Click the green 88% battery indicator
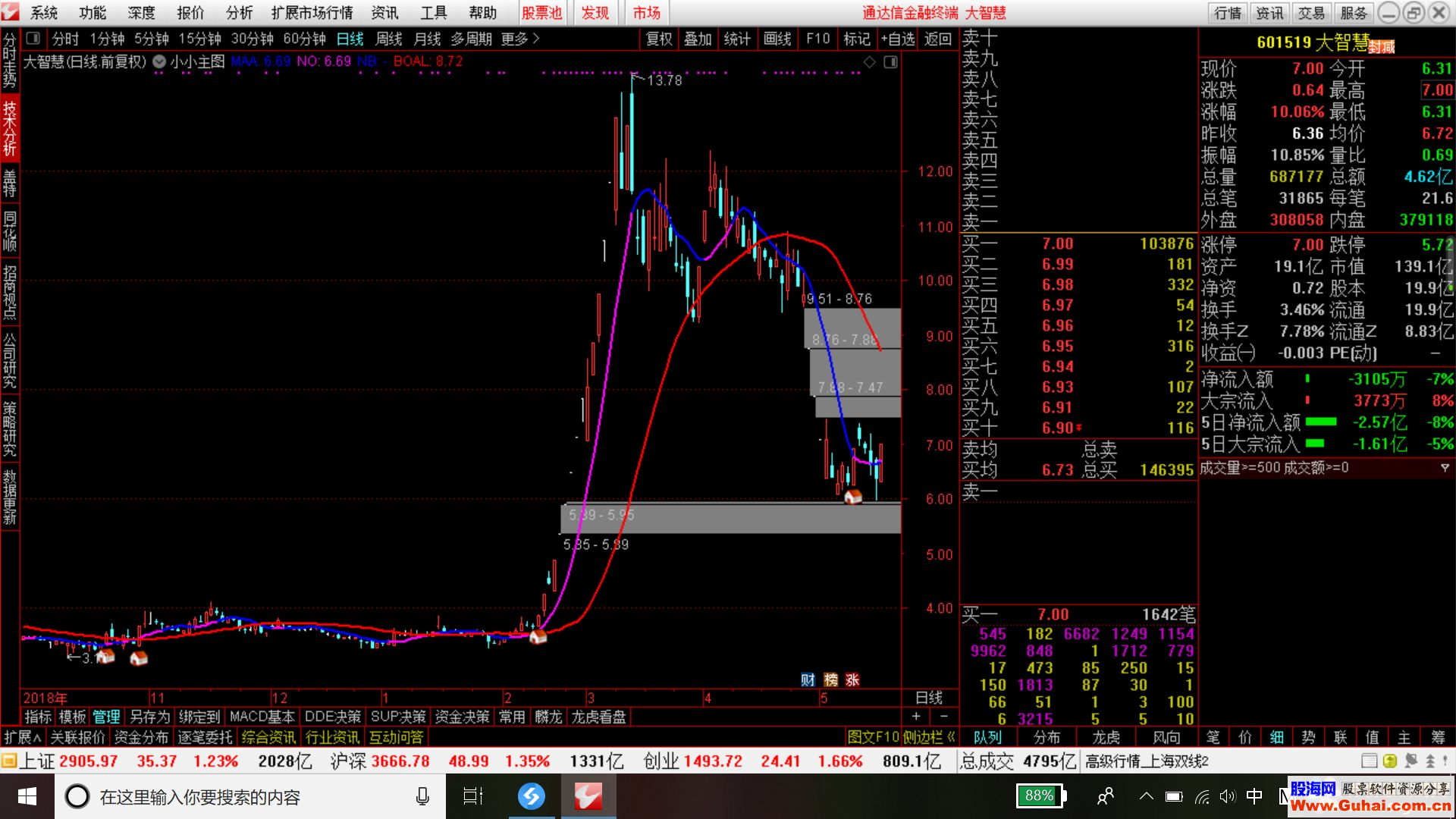 [x=1040, y=795]
